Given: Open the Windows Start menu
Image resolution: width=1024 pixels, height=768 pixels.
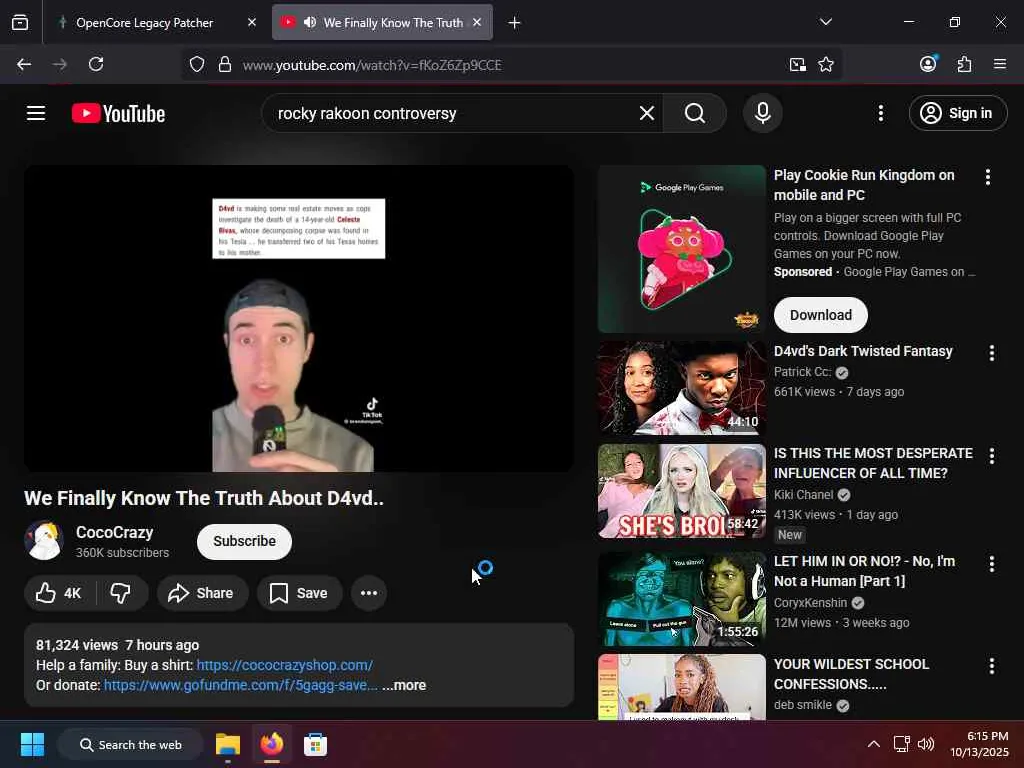Looking at the screenshot, I should (32, 744).
